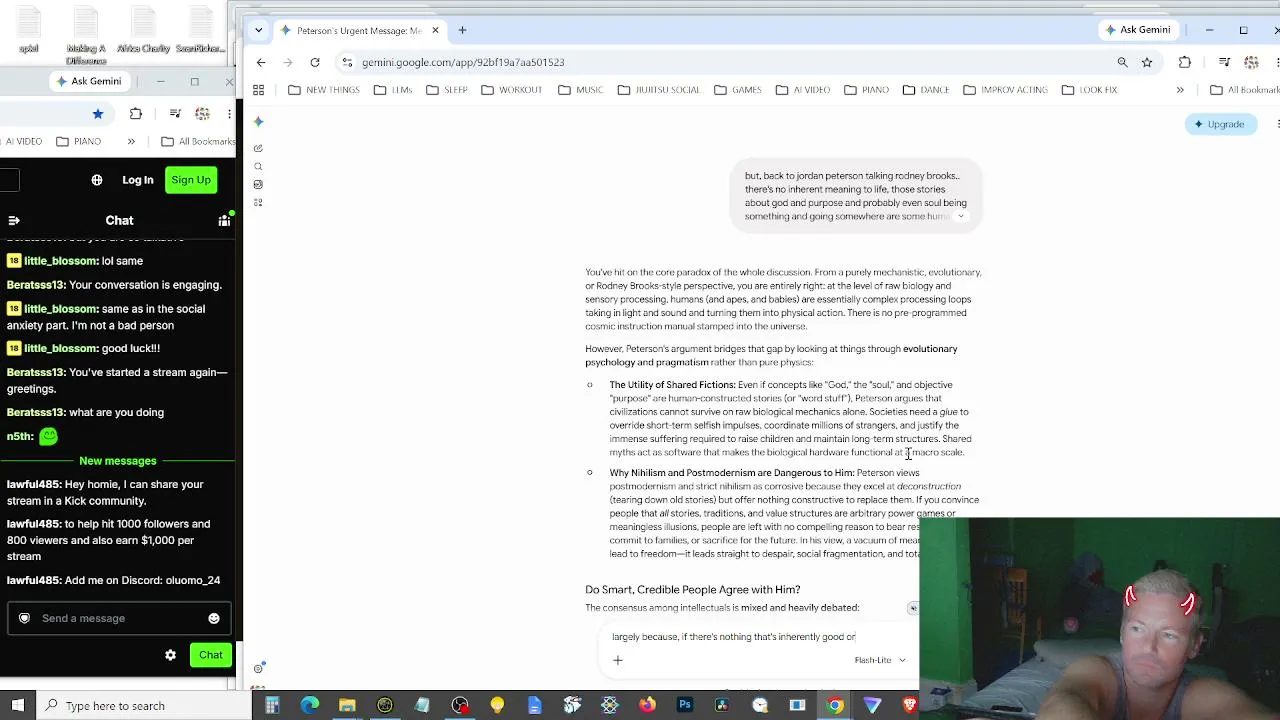
Task: Jump to New messages in Kick chat
Action: point(118,461)
